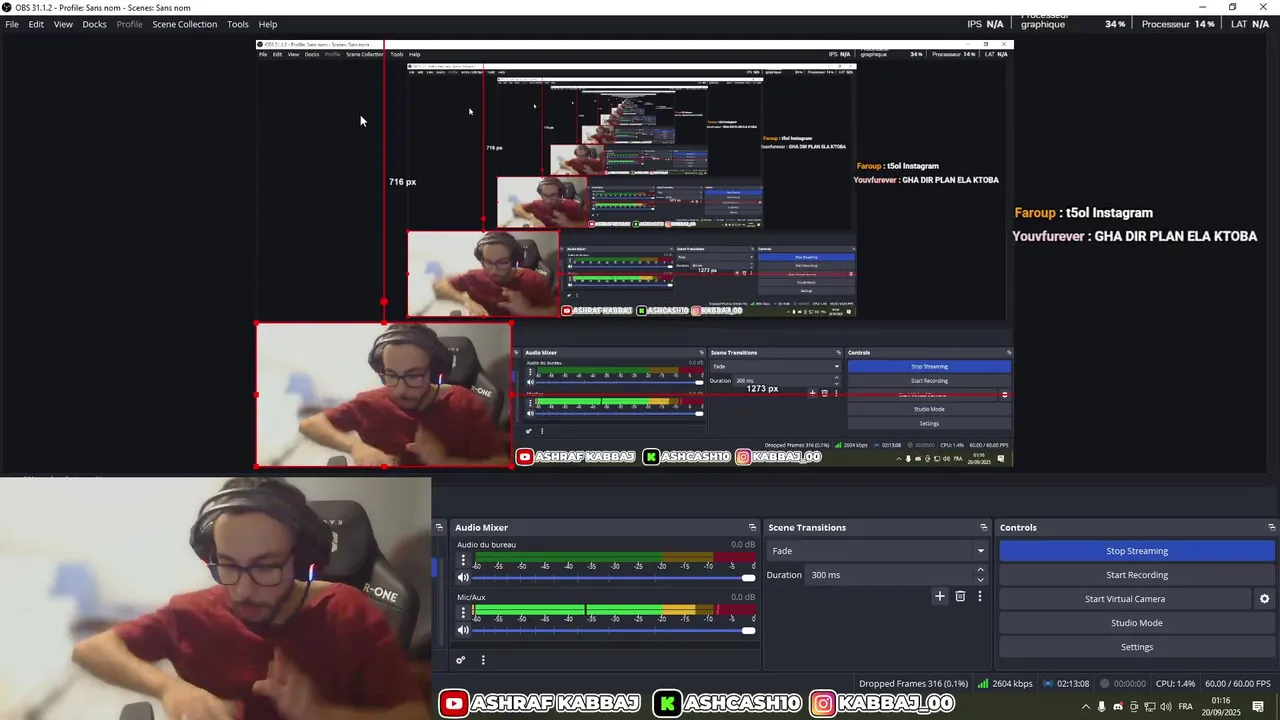The height and width of the screenshot is (720, 1280).
Task: Open the greyed Profile menu
Action: (129, 24)
